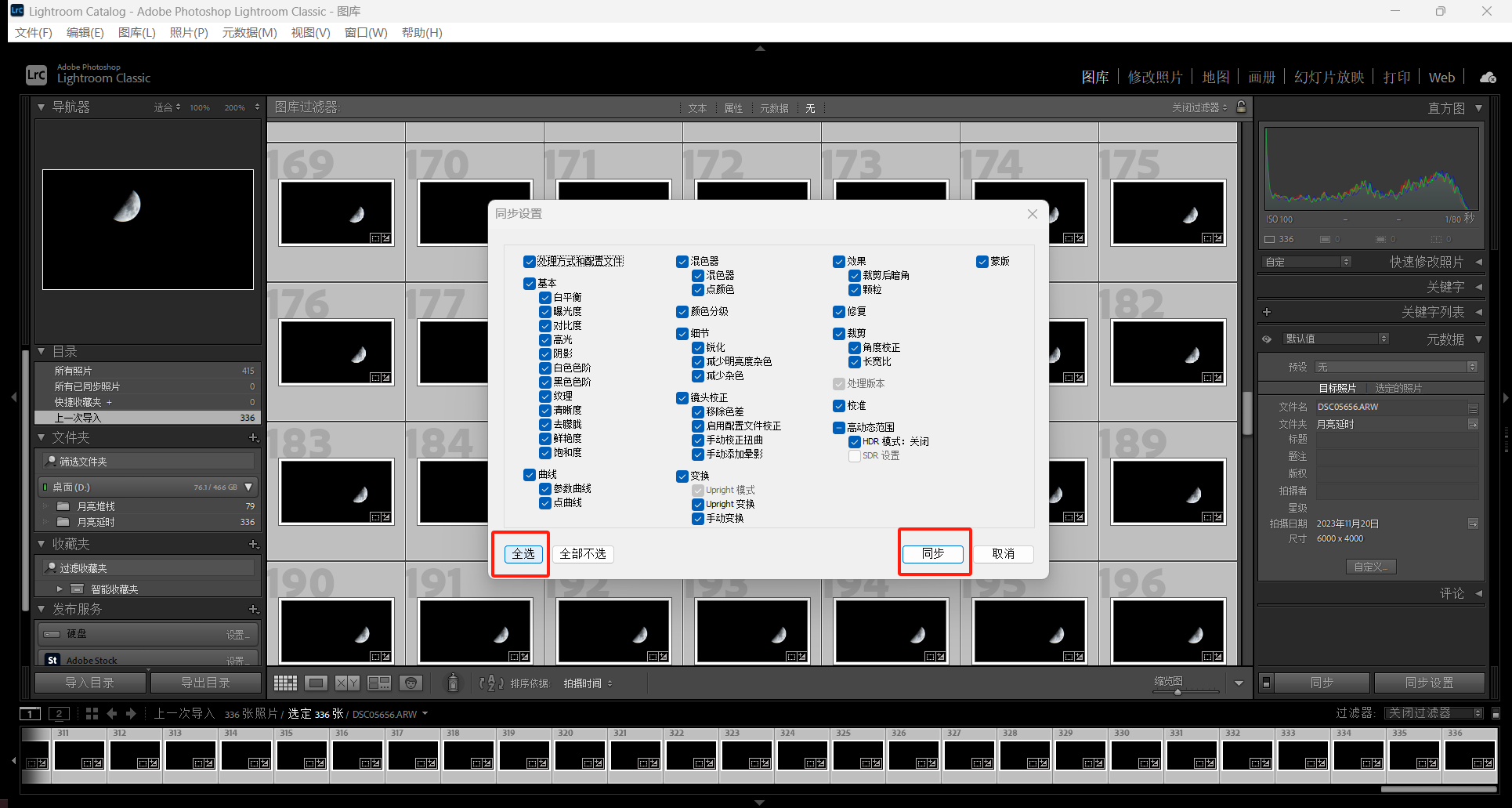
Task: Open the 图库(L) menu
Action: coord(137,32)
